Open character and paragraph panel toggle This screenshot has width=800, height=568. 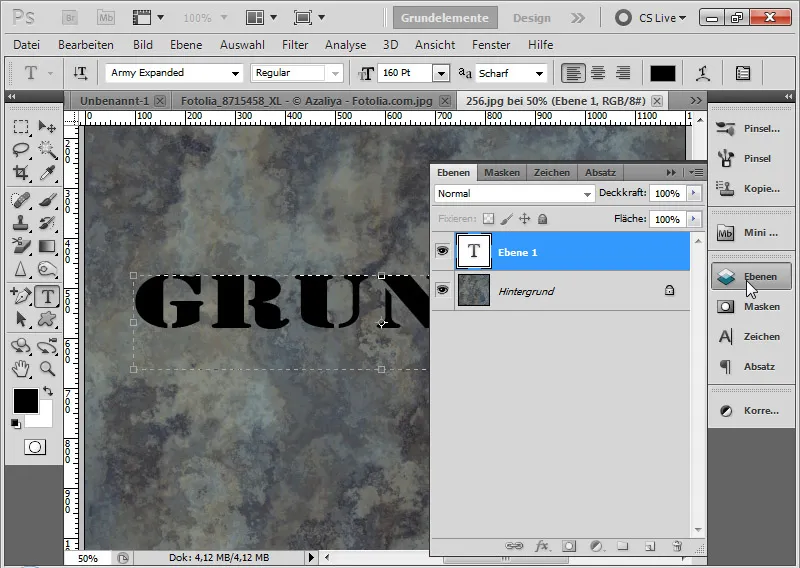pyautogui.click(x=742, y=73)
